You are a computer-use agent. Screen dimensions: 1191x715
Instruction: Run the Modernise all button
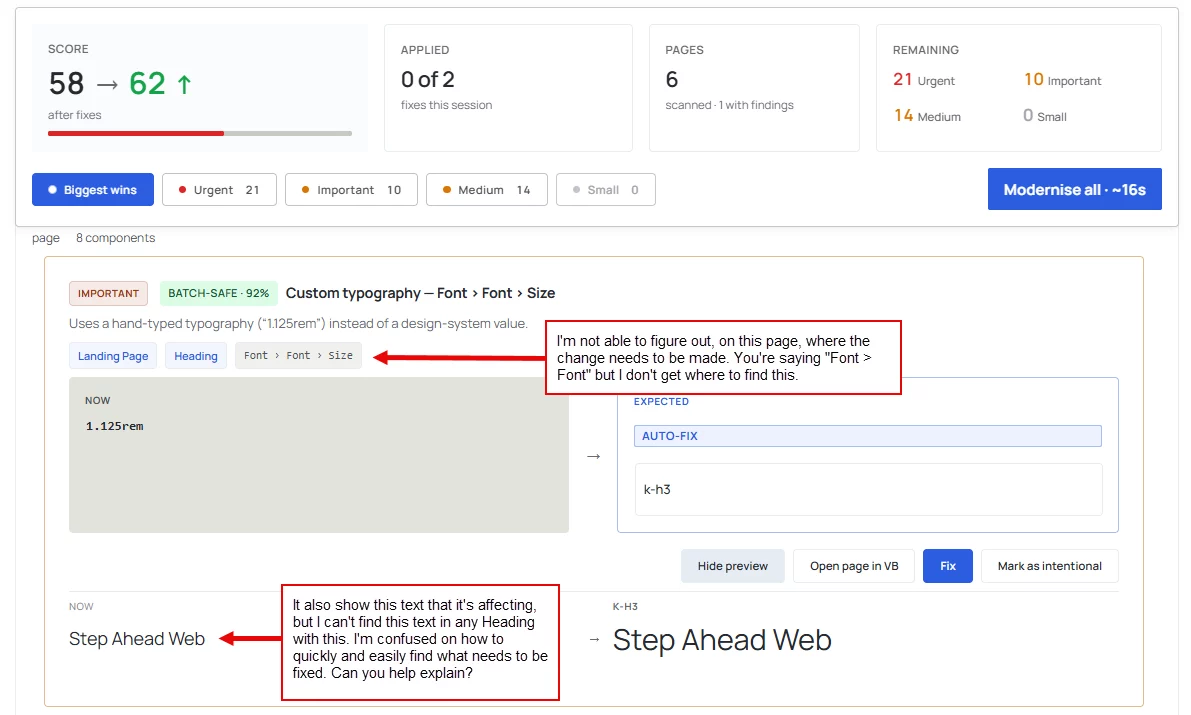1074,189
